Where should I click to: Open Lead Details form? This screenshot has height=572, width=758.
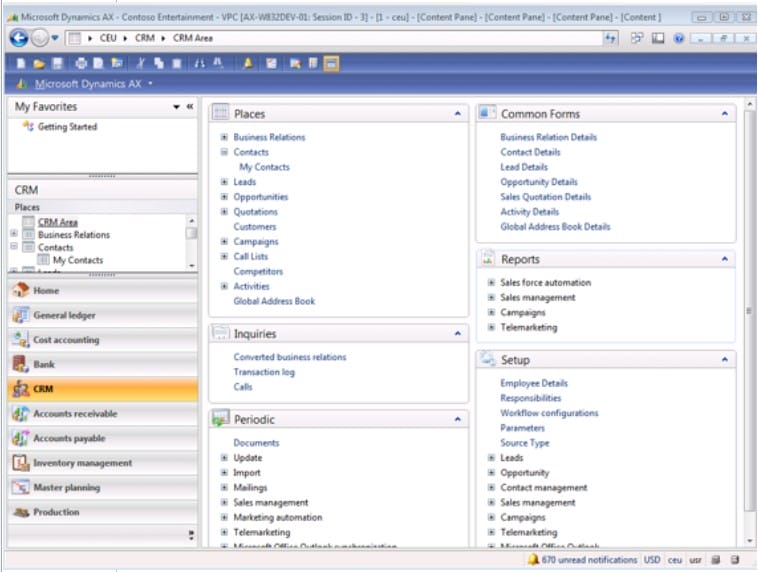(x=524, y=167)
